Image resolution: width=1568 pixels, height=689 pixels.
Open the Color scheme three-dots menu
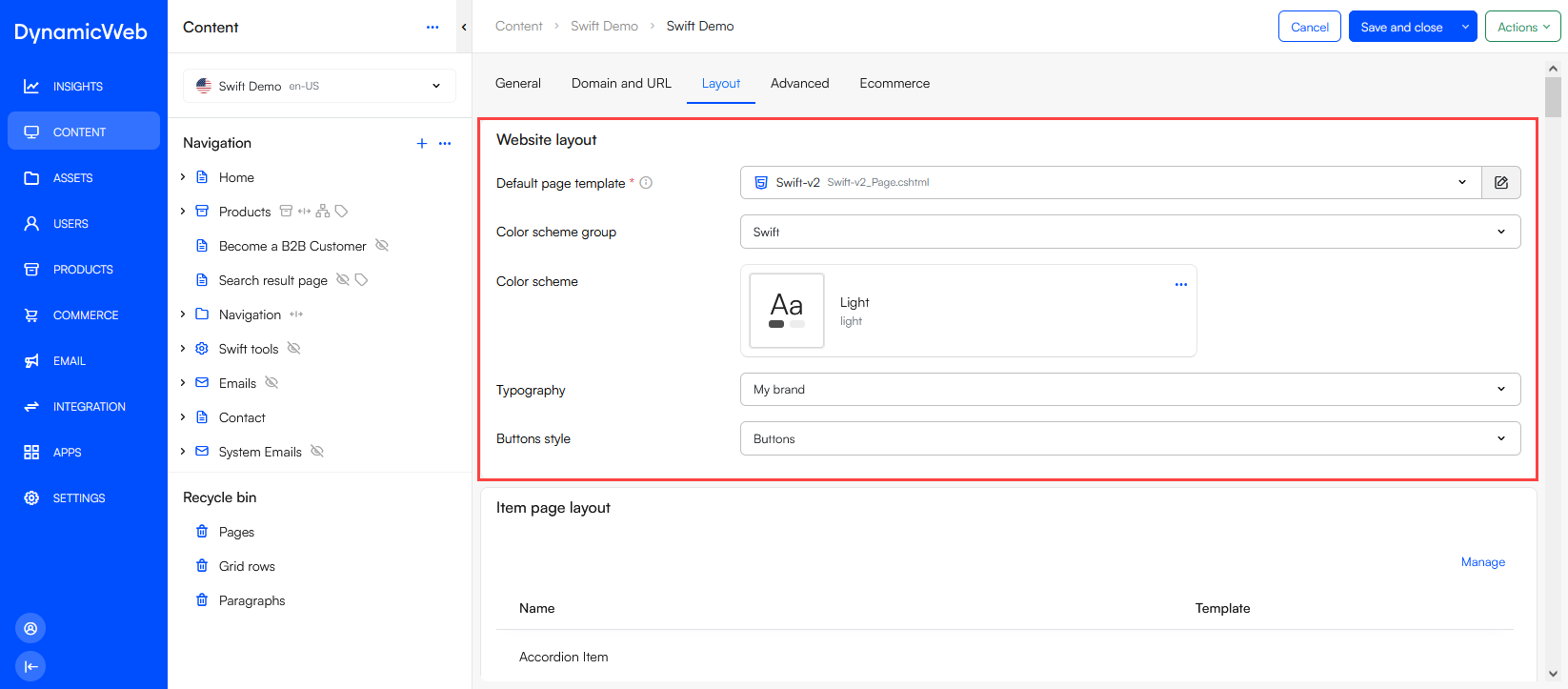tap(1180, 285)
